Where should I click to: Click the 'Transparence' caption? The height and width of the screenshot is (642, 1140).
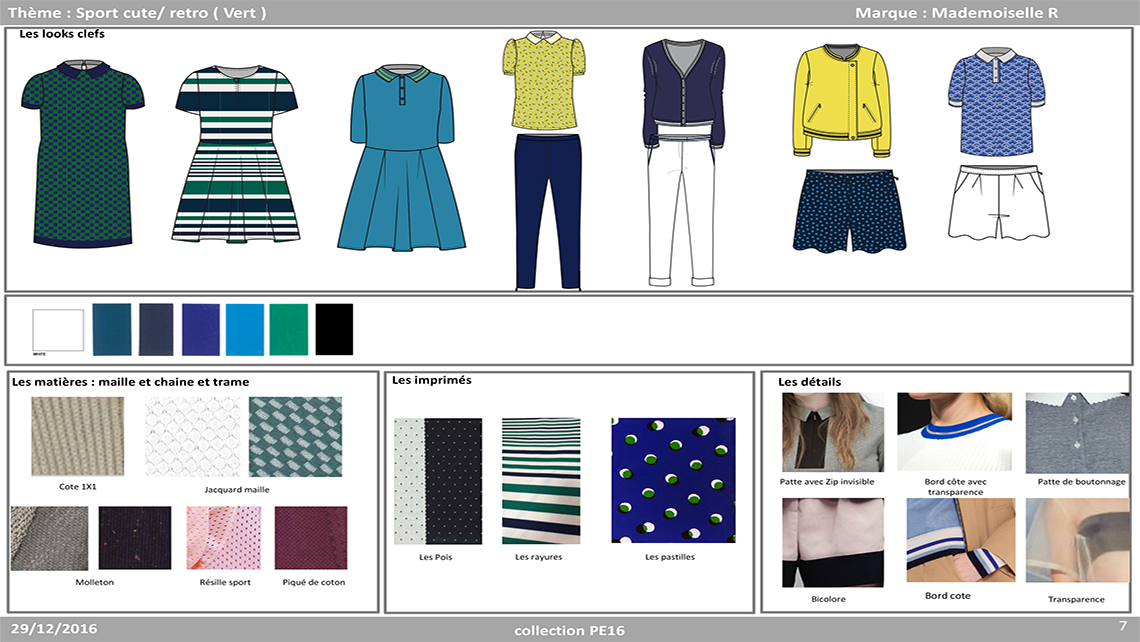pyautogui.click(x=1076, y=599)
